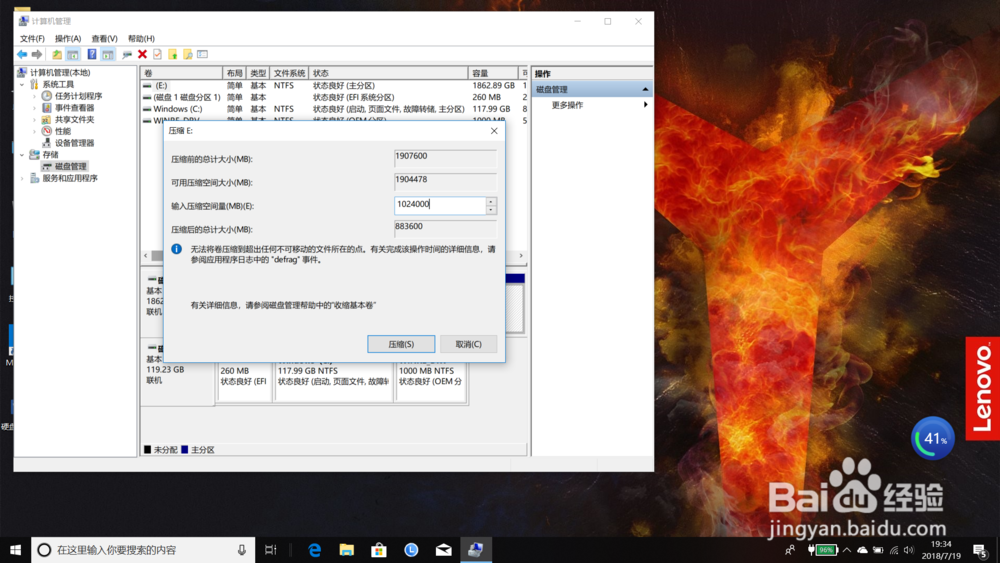
Task: Click the shrink amount input field
Action: pyautogui.click(x=440, y=205)
